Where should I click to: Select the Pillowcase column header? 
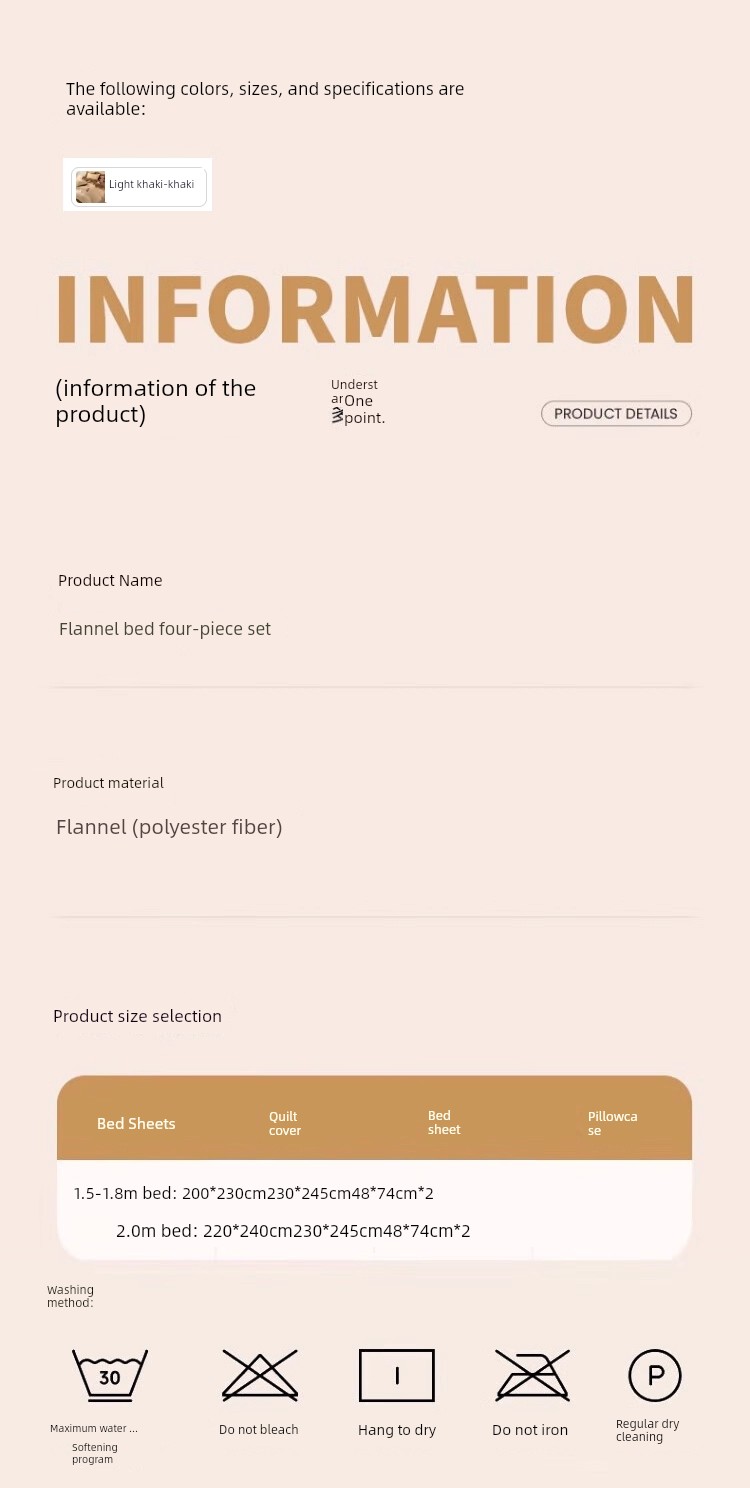(612, 1123)
